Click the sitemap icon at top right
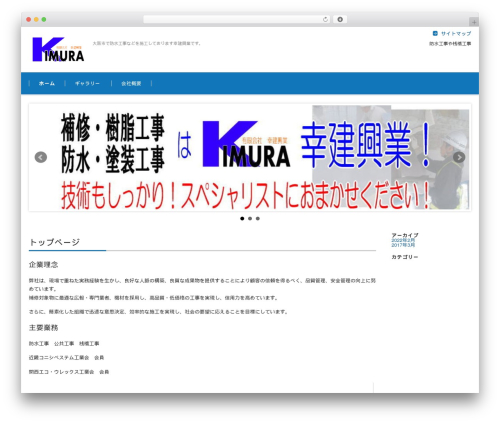This screenshot has width=500, height=423. (435, 33)
